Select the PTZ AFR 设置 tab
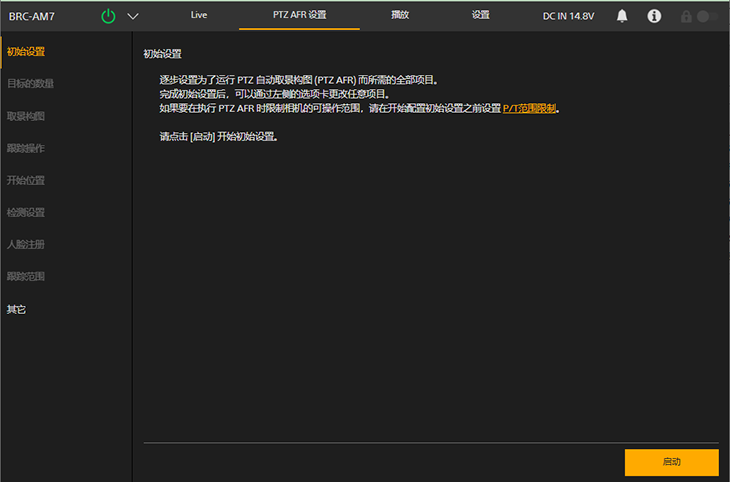The height and width of the screenshot is (482, 730). [299, 15]
